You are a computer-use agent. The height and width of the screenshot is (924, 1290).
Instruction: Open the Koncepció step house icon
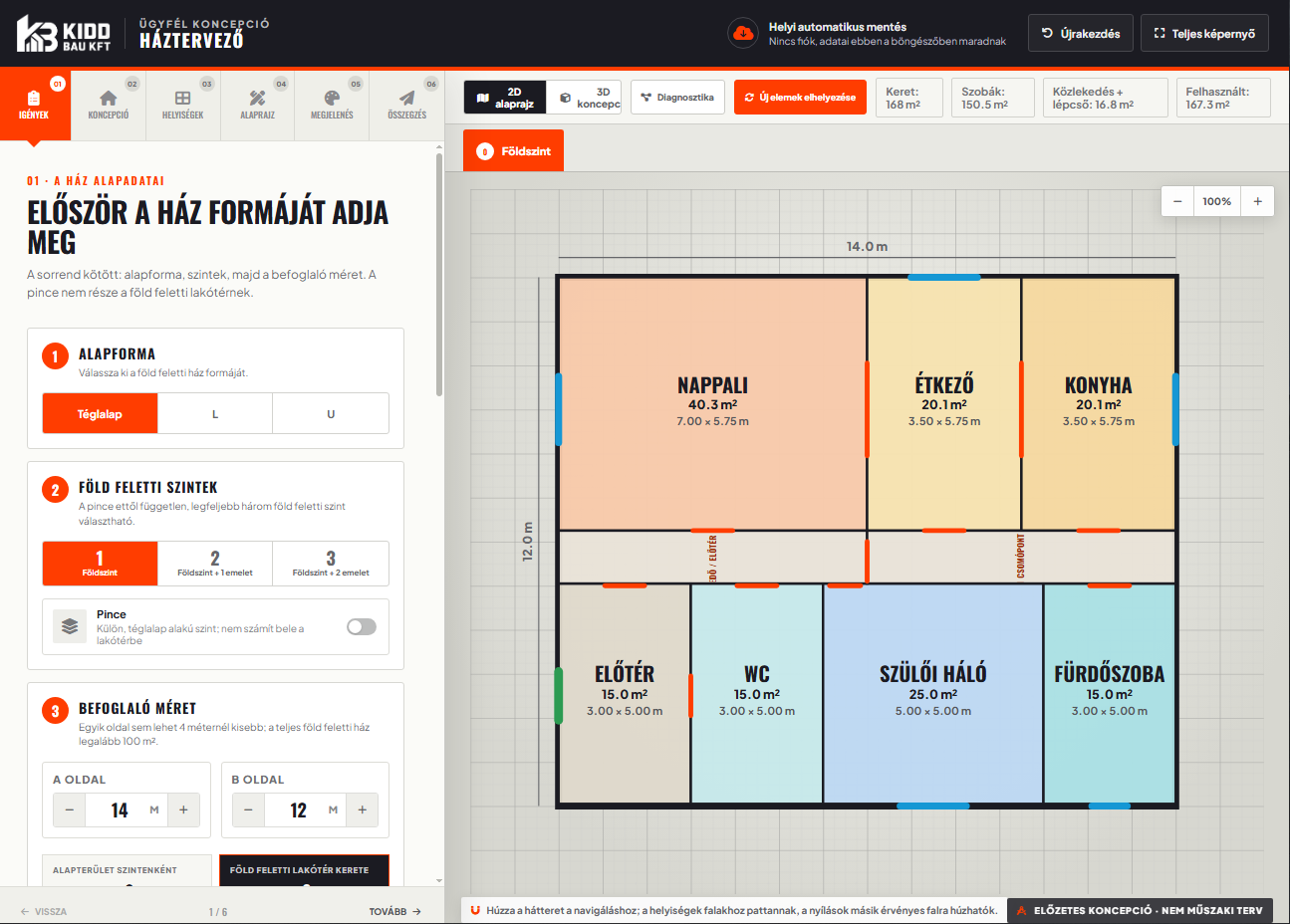[109, 98]
